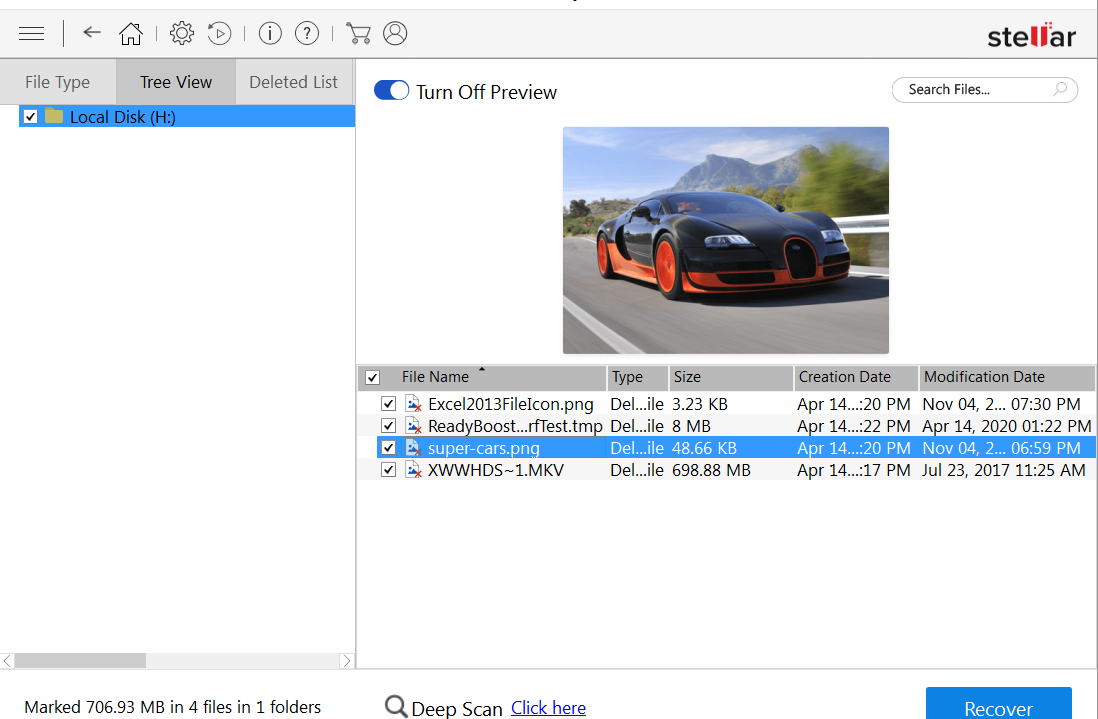Click the 48.66 KB size cell
The height and width of the screenshot is (719, 1098).
(x=704, y=448)
